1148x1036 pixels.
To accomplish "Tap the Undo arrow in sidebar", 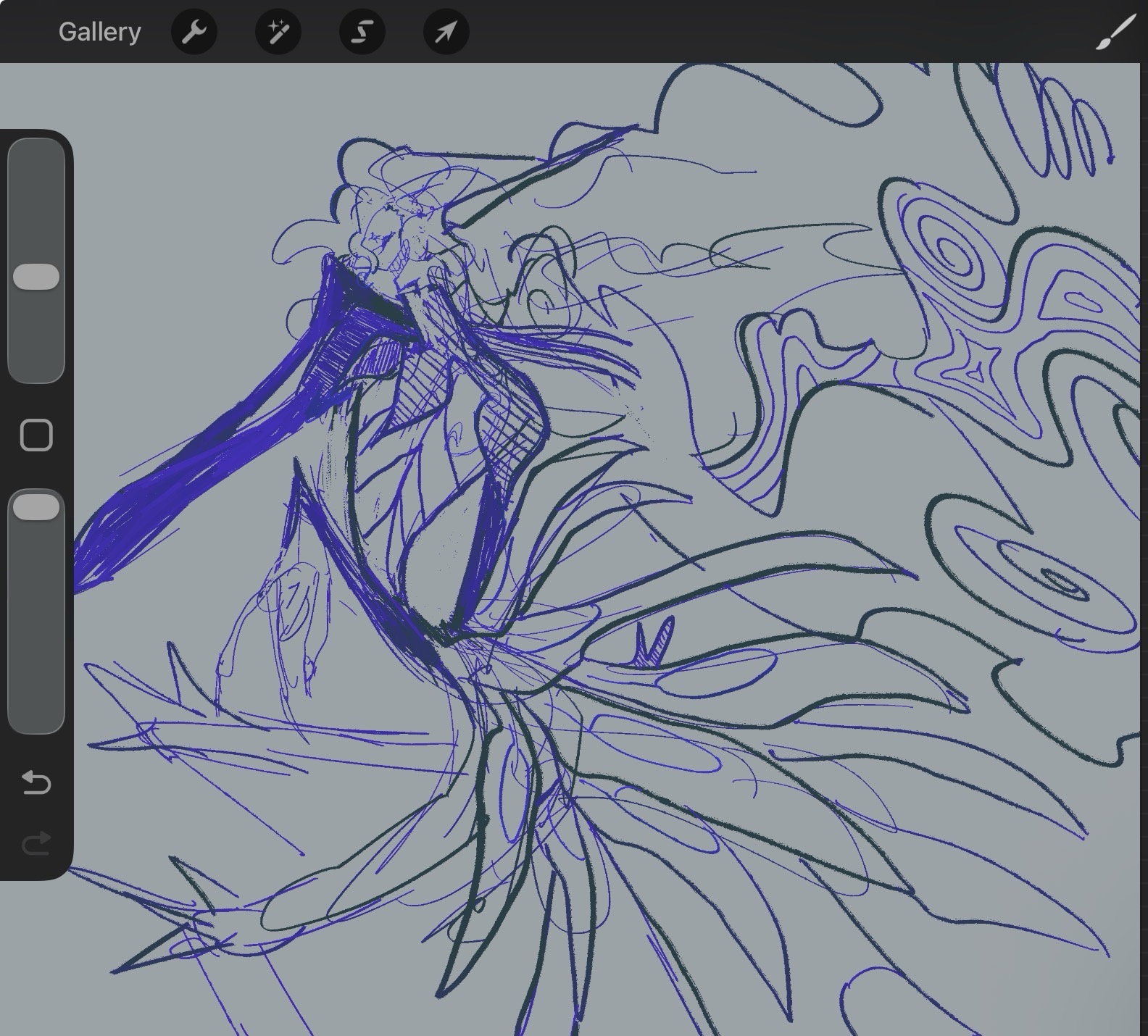I will pos(36,782).
